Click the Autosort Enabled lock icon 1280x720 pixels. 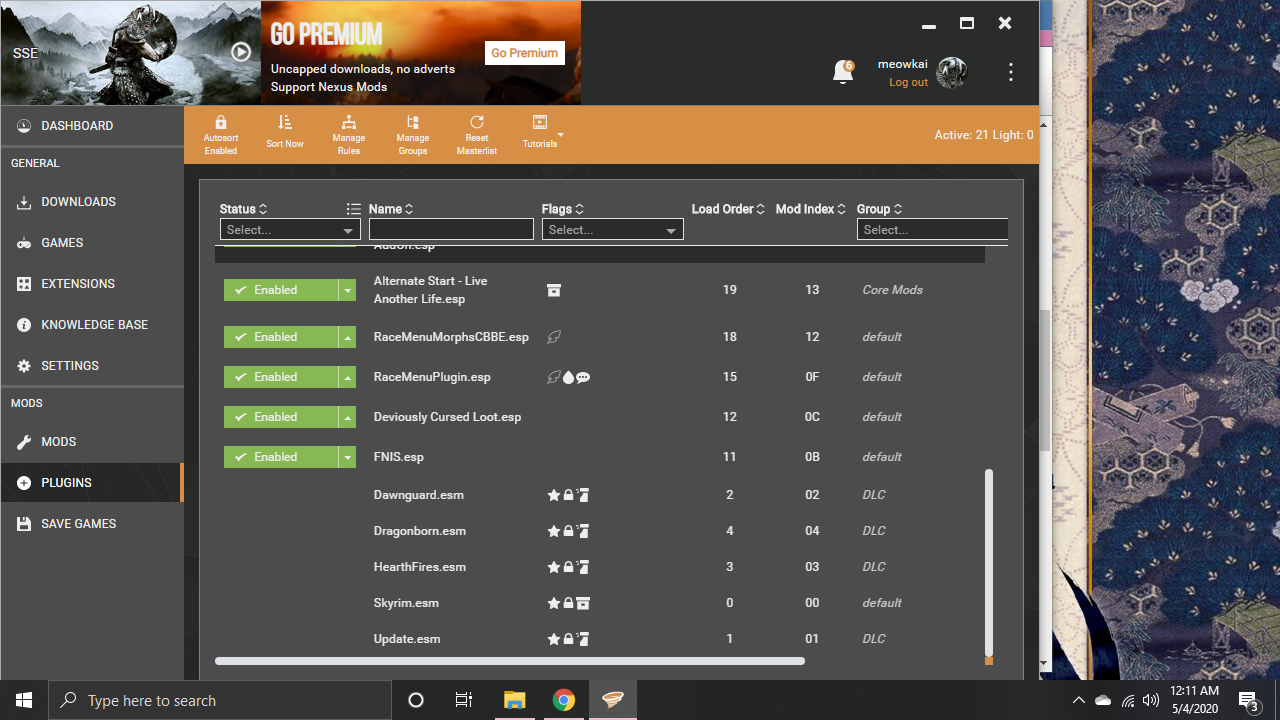tap(221, 122)
